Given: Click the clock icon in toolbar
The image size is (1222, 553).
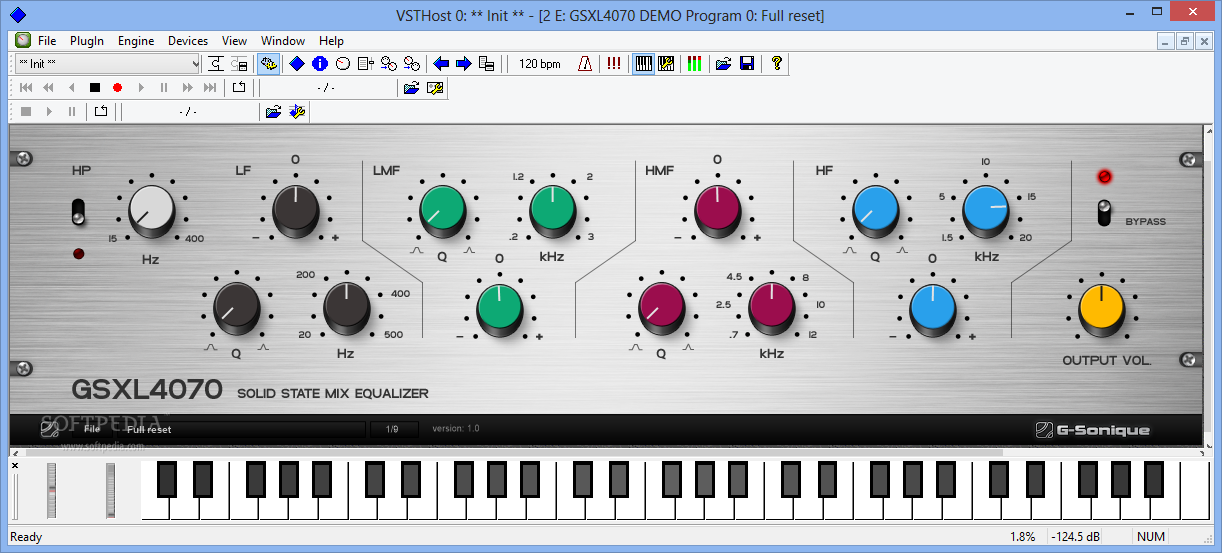Looking at the screenshot, I should coord(342,64).
